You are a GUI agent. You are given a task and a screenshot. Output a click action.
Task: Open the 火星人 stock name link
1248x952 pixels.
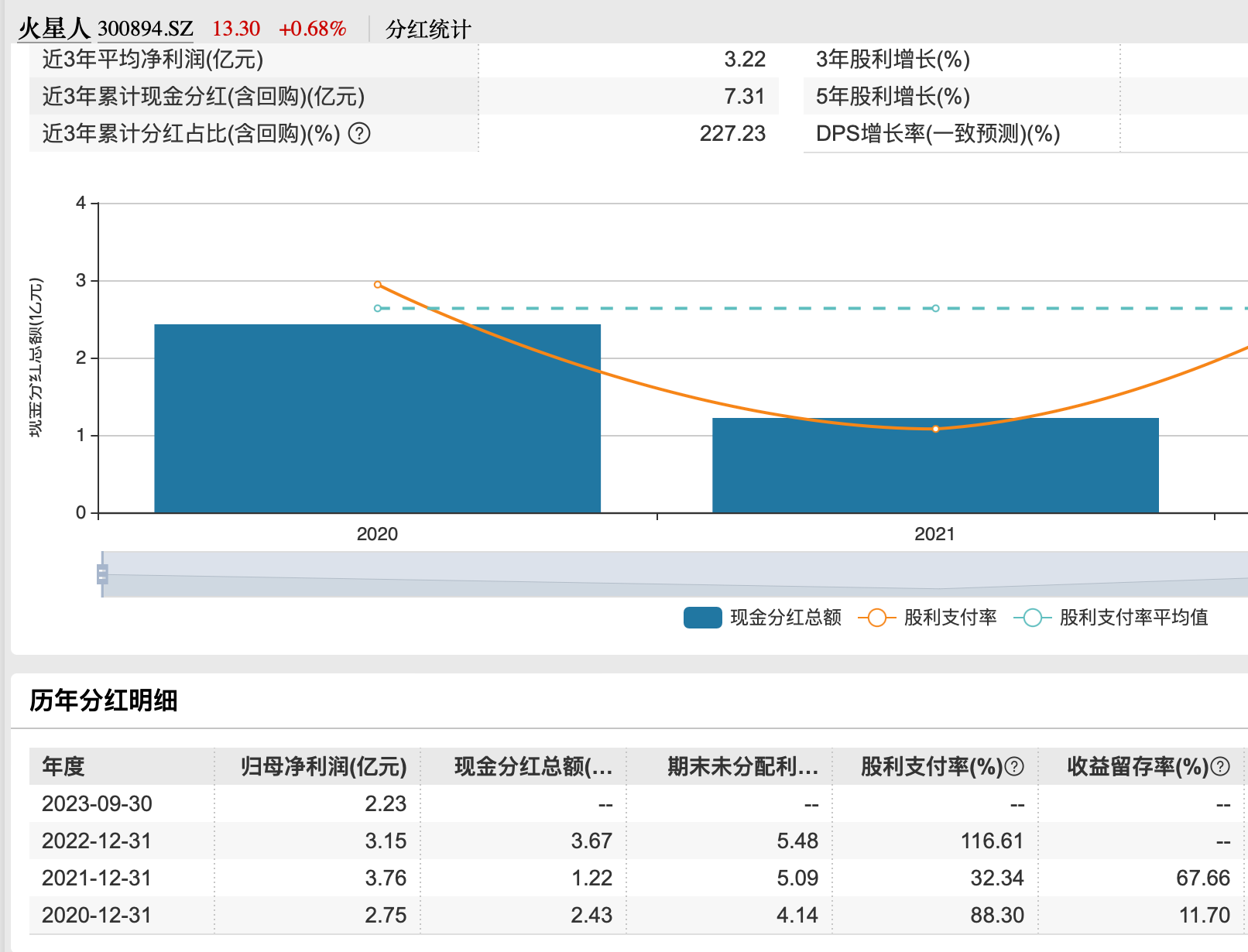(53, 26)
